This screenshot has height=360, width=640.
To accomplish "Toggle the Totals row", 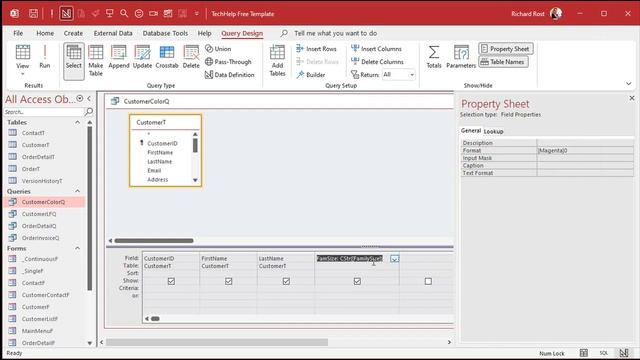I will pos(434,57).
